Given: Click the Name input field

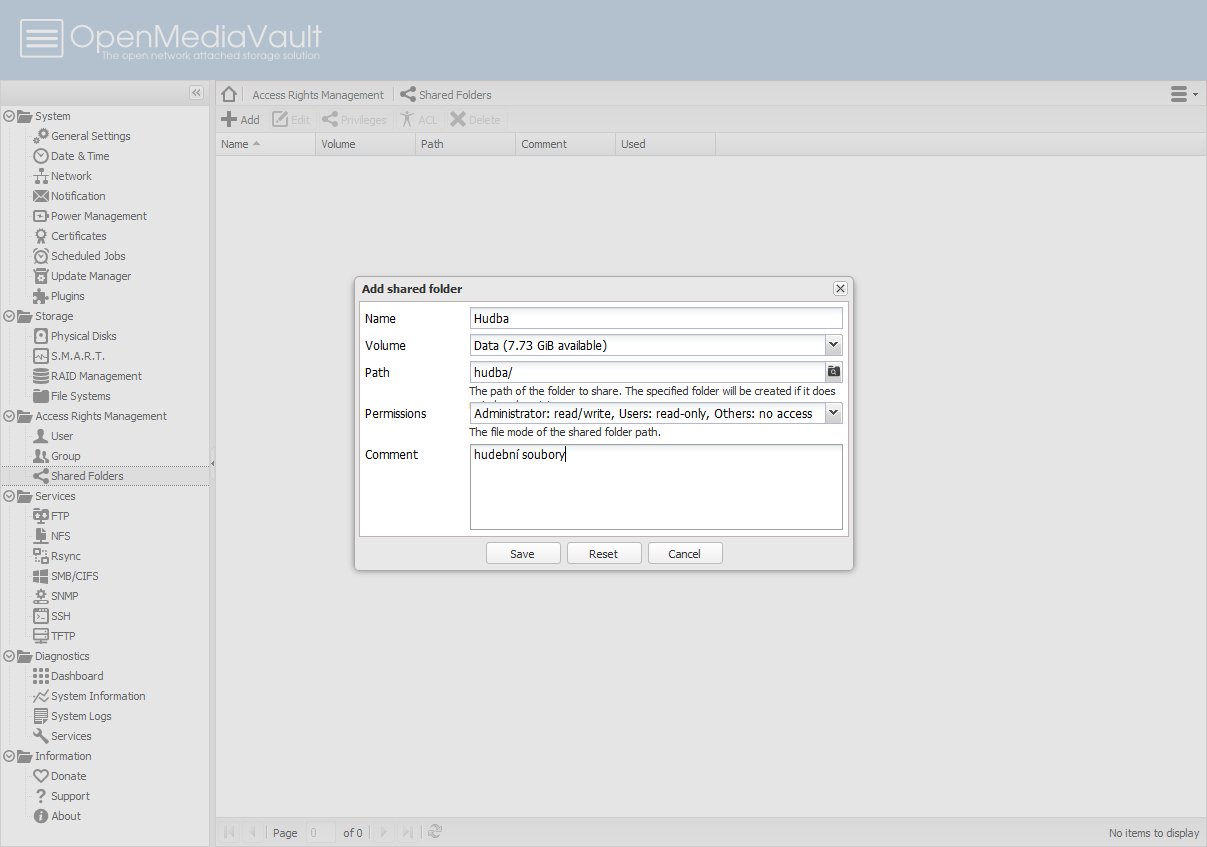Looking at the screenshot, I should 656,318.
